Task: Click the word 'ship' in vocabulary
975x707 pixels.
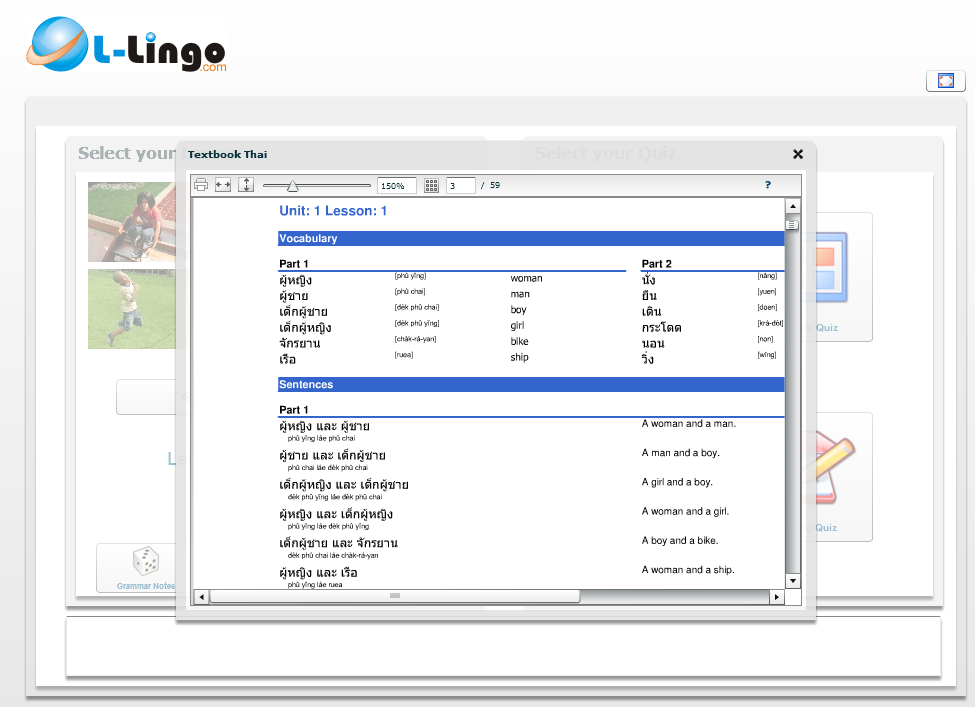Action: (519, 357)
